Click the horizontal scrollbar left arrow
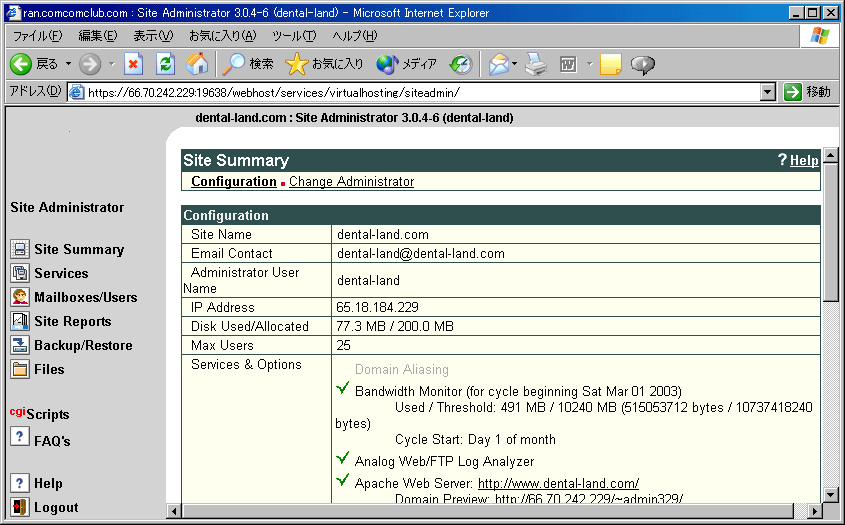The image size is (845, 525). click(x=174, y=510)
